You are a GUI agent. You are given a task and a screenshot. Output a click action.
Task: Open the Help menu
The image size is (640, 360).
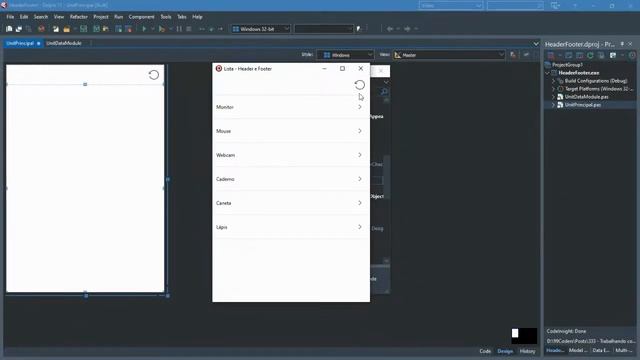(197, 17)
